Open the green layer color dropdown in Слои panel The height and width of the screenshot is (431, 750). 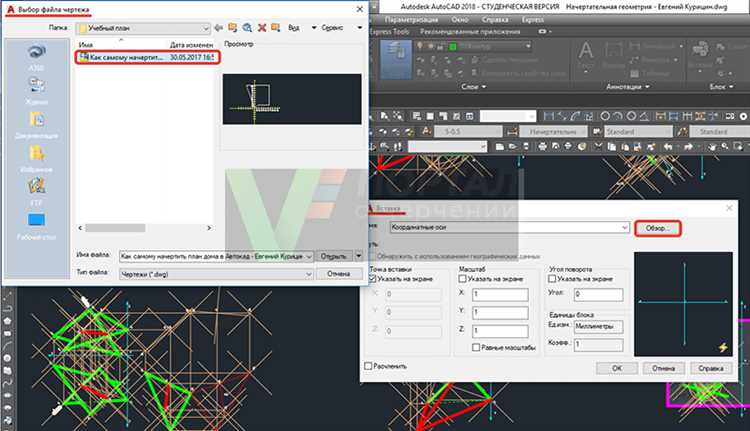point(491,46)
